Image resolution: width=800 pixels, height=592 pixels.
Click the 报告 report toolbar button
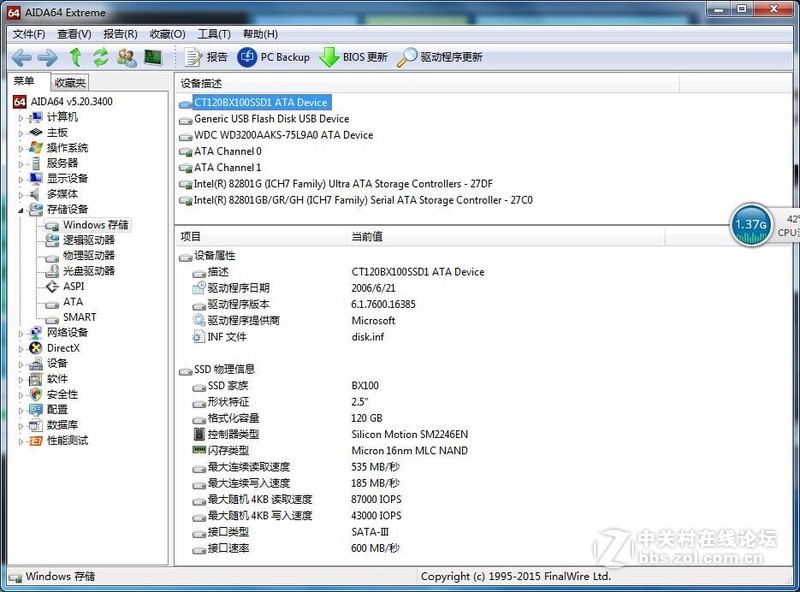(x=206, y=57)
